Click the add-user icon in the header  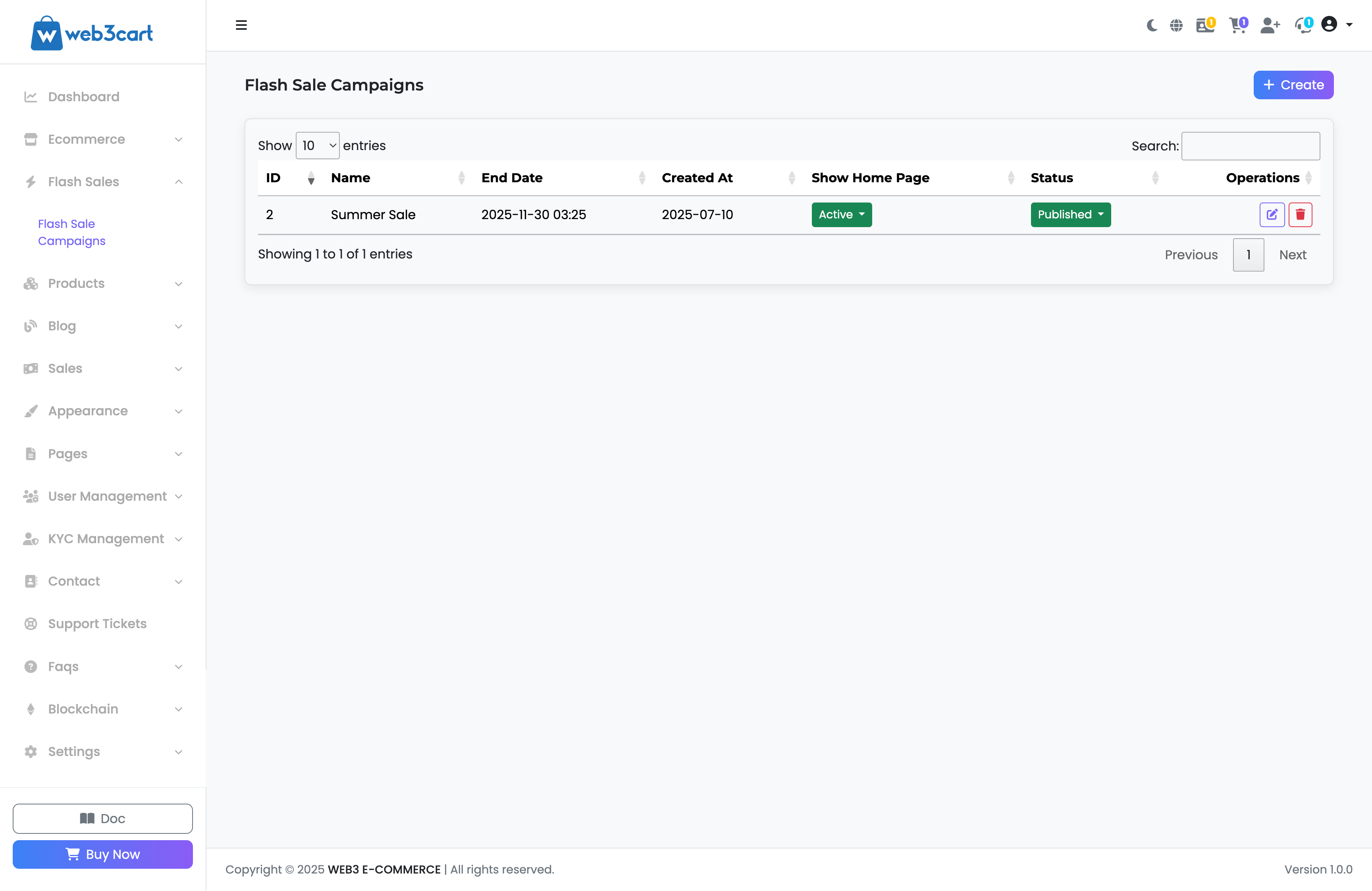click(1270, 25)
